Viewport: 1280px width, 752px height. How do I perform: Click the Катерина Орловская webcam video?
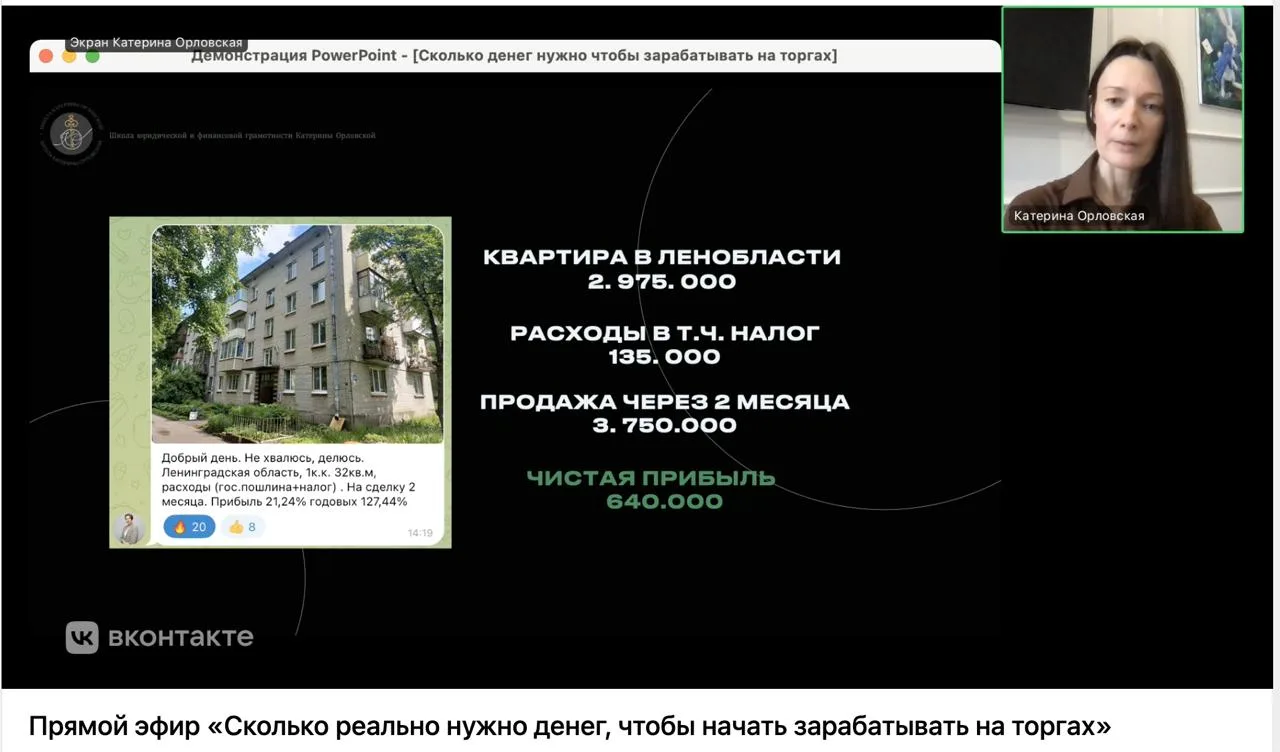point(1123,120)
